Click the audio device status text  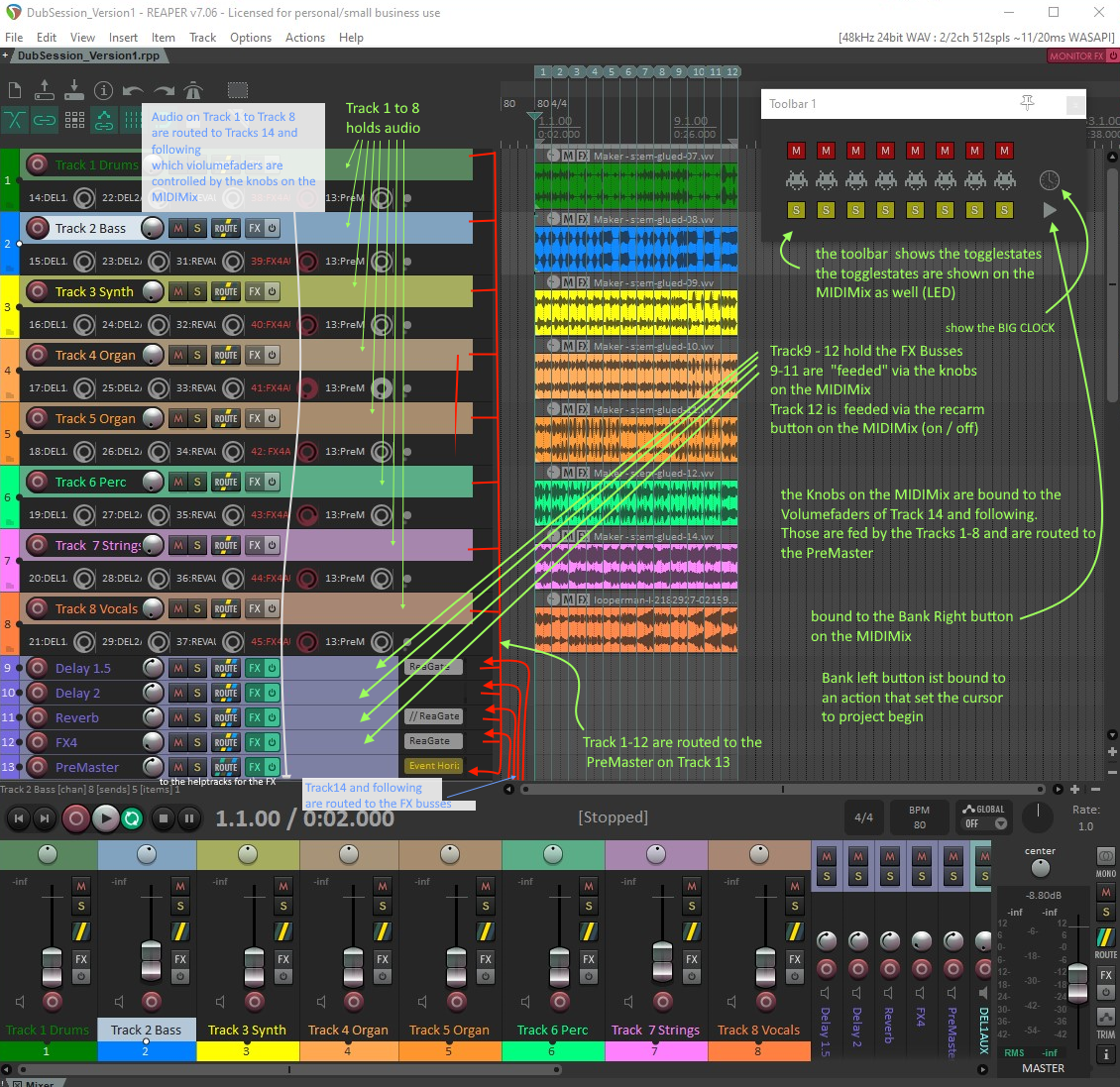pos(976,37)
